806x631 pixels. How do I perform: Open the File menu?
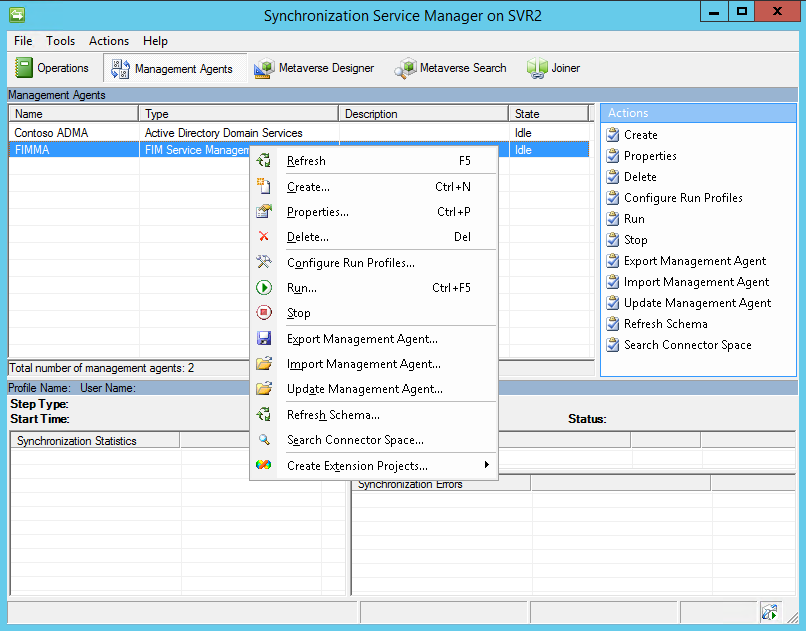click(x=23, y=41)
